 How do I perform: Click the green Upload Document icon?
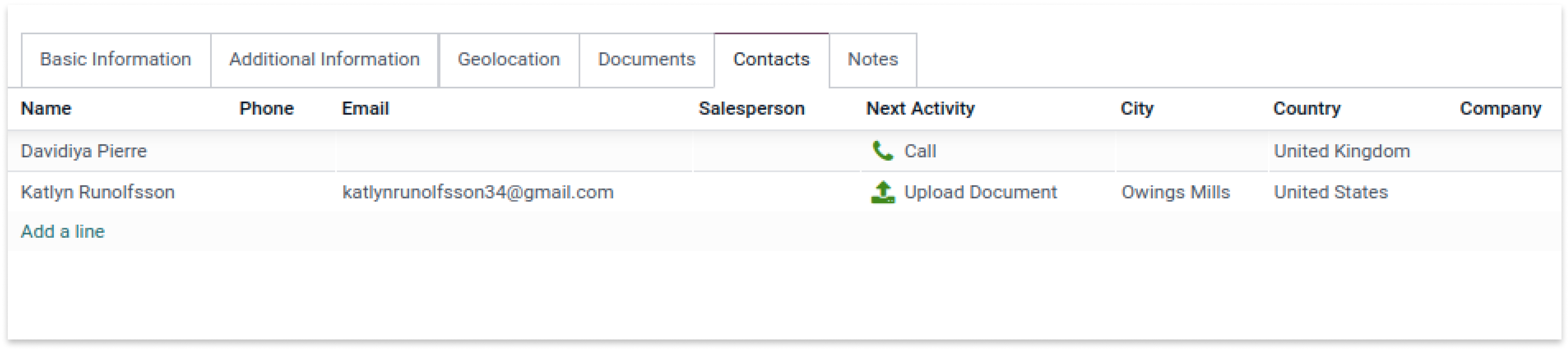pos(882,192)
